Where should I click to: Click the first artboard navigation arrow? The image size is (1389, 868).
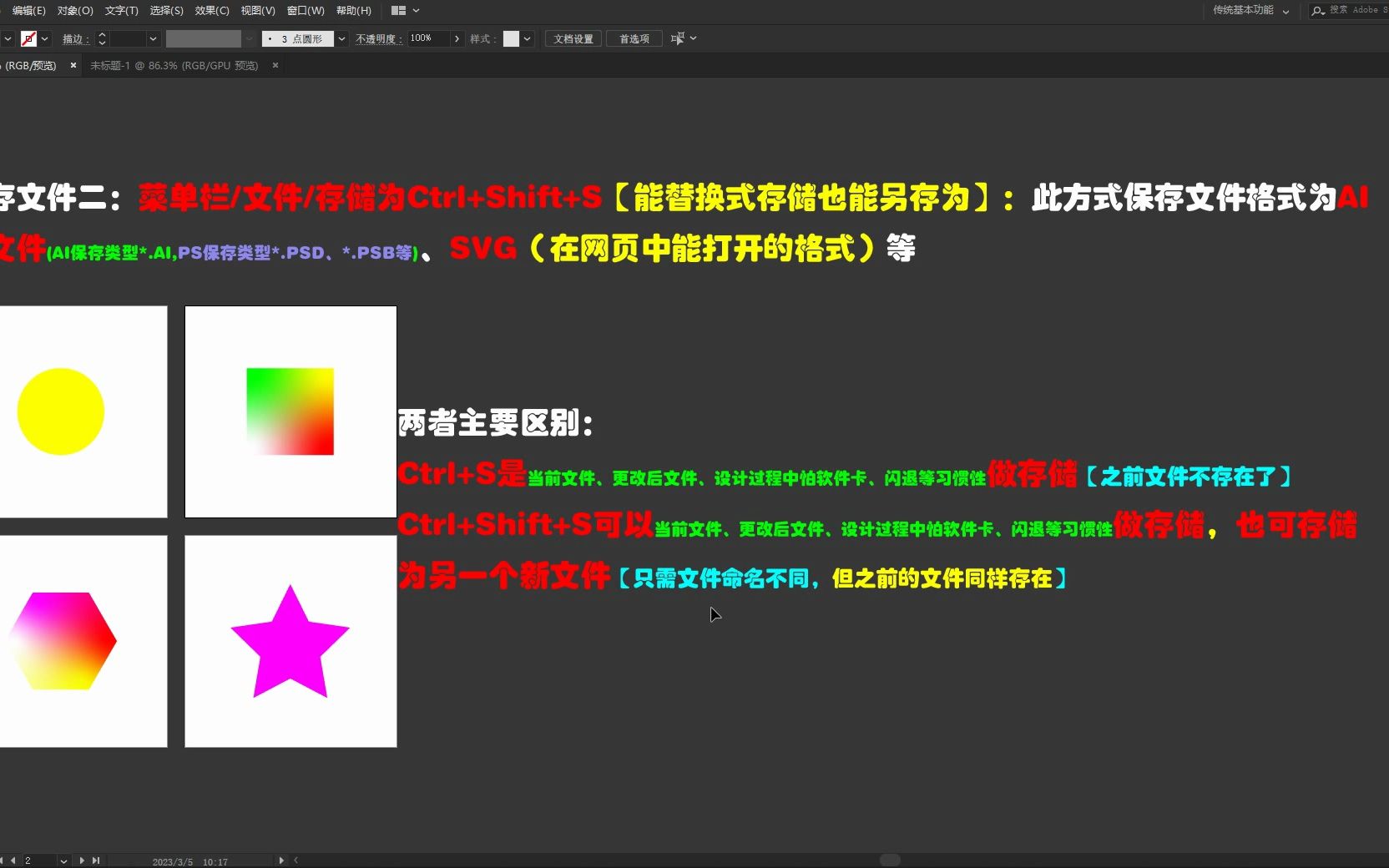[3, 860]
